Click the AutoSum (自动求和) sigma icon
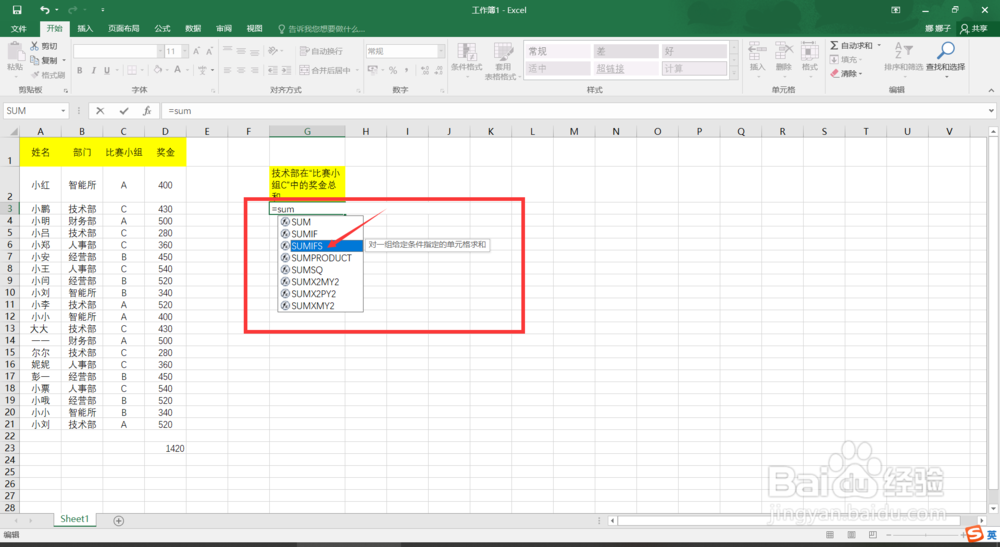Screen dimensions: 1000x547 click(834, 45)
